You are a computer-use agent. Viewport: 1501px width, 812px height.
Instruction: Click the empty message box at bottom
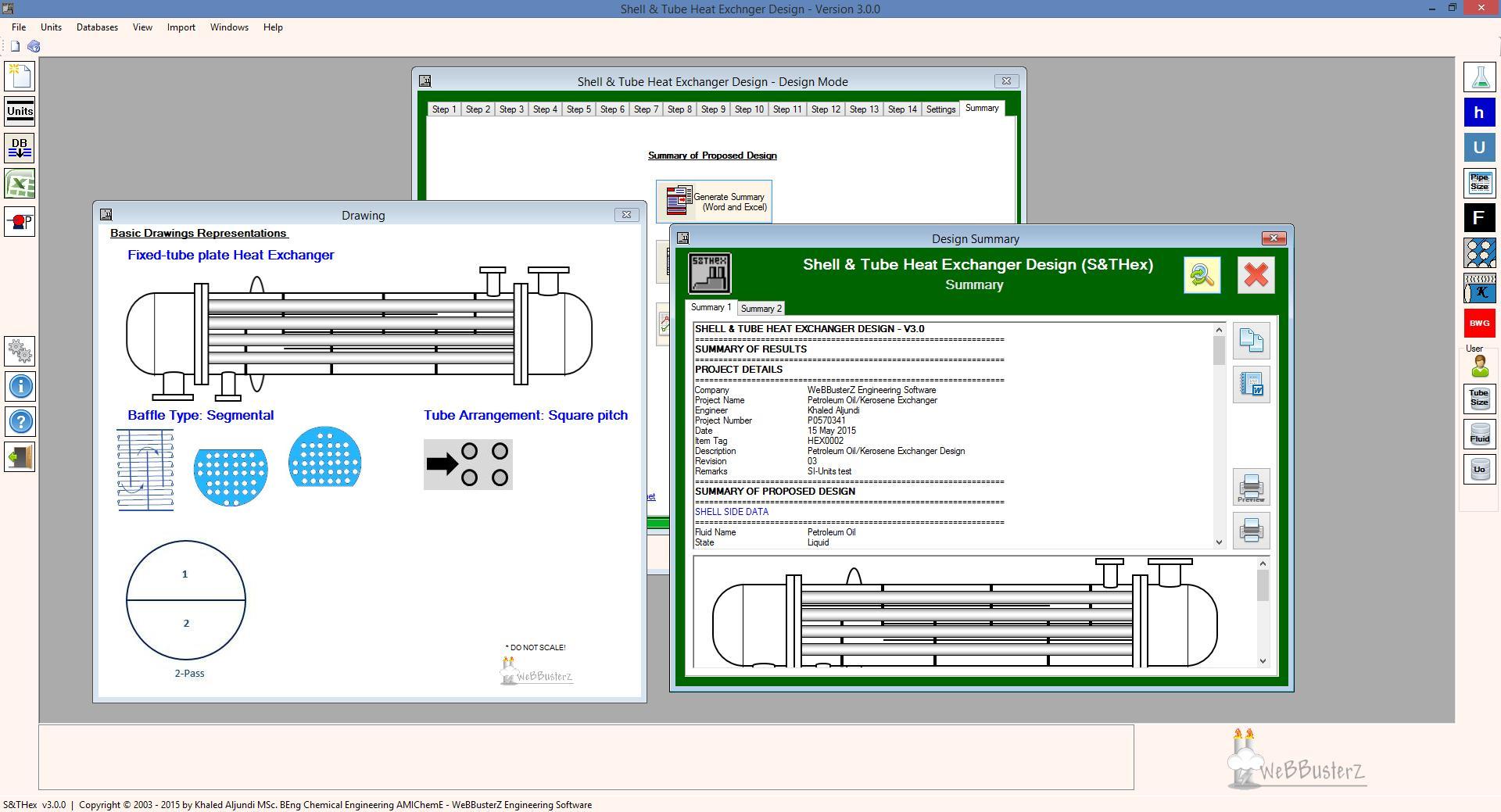[x=586, y=757]
